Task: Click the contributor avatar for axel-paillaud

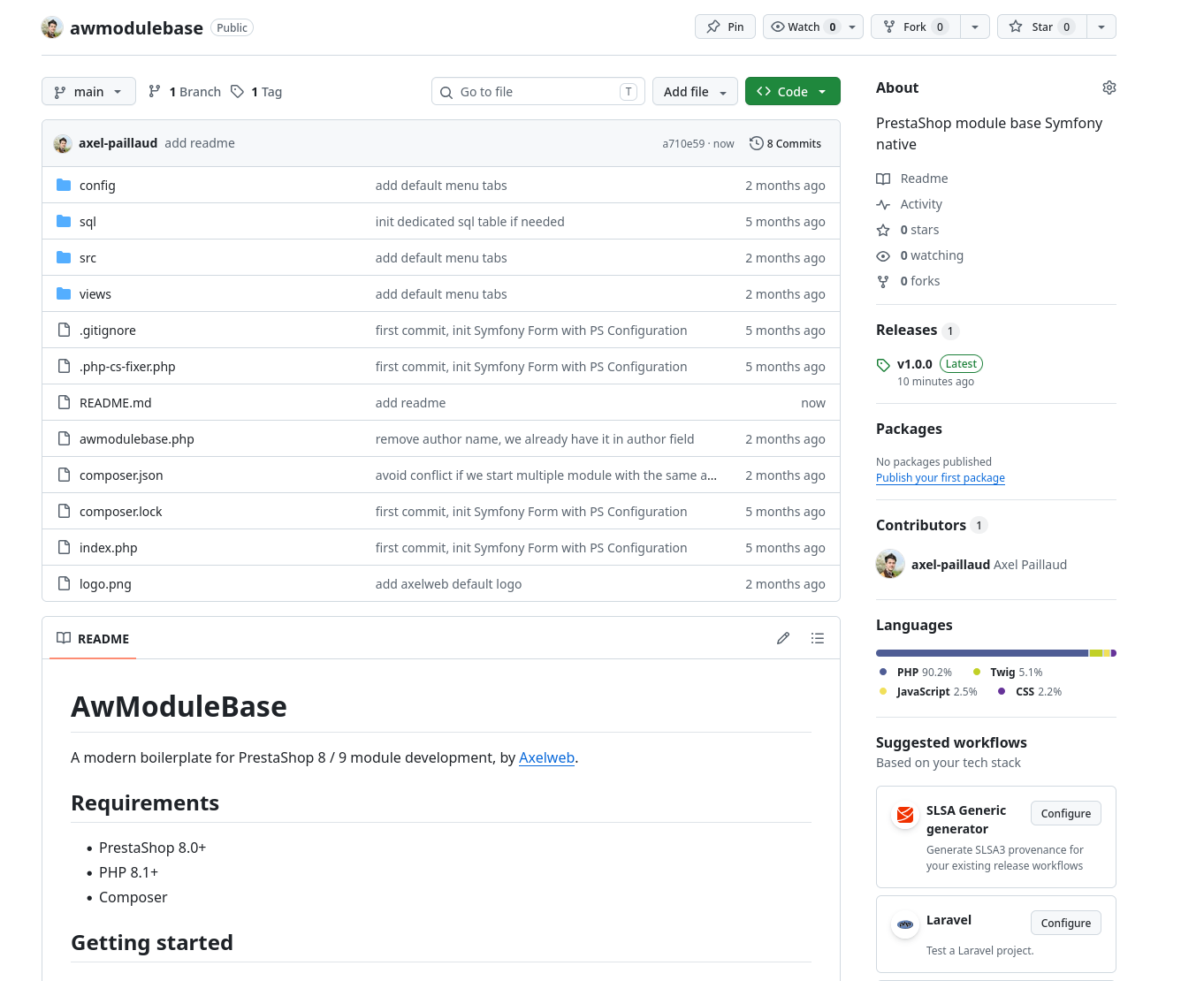Action: pos(890,564)
